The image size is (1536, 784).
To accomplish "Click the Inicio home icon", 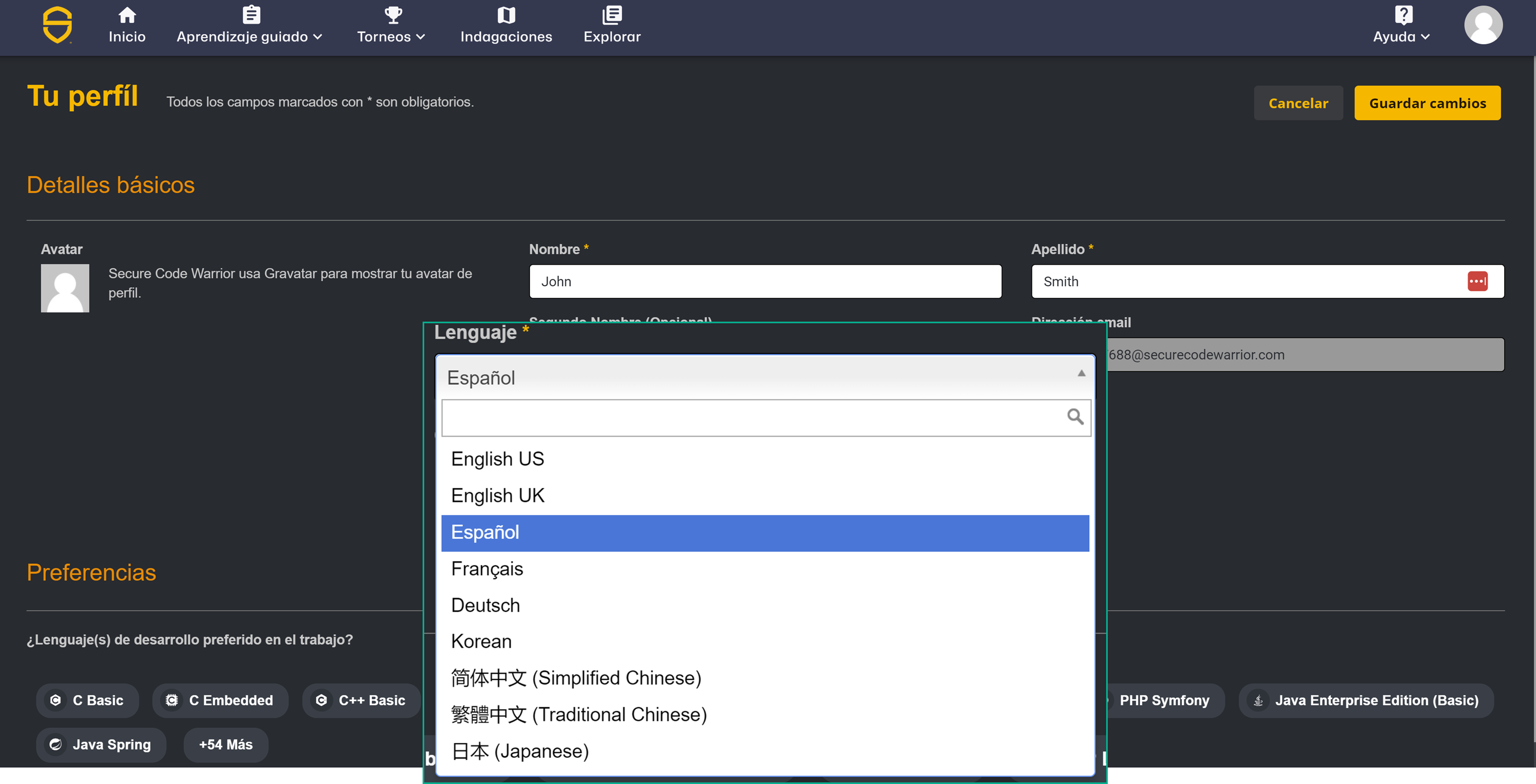I will pos(127,15).
